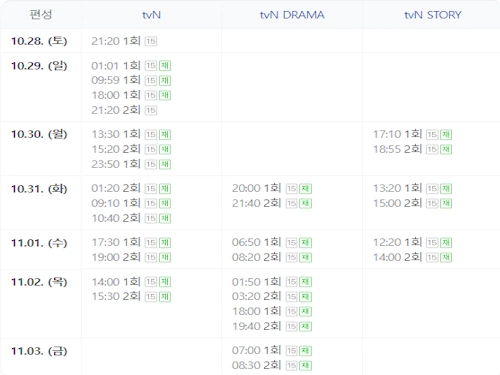
Task: Select the 10.28. (토) date row label
Action: click(39, 41)
